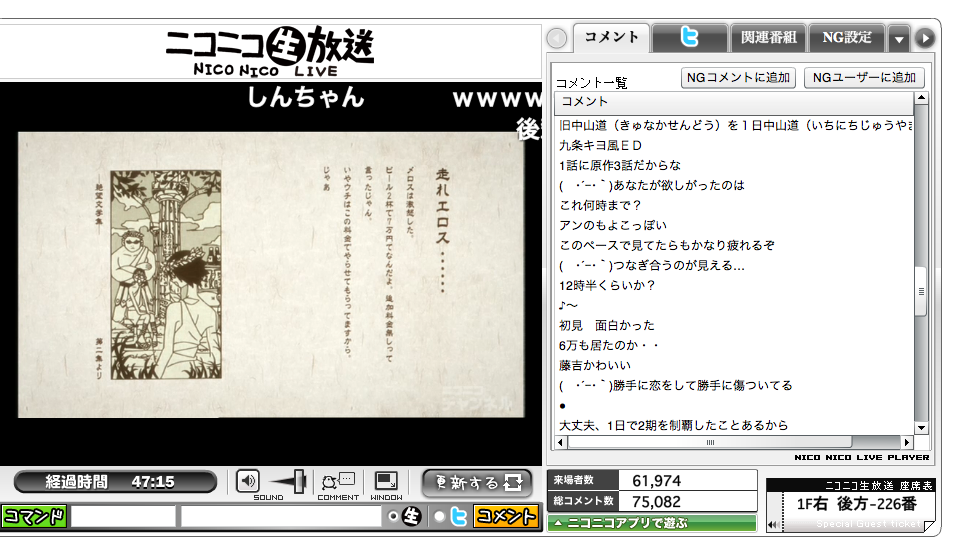
Task: Click the seat ticket back arrow icon
Action: point(774,524)
